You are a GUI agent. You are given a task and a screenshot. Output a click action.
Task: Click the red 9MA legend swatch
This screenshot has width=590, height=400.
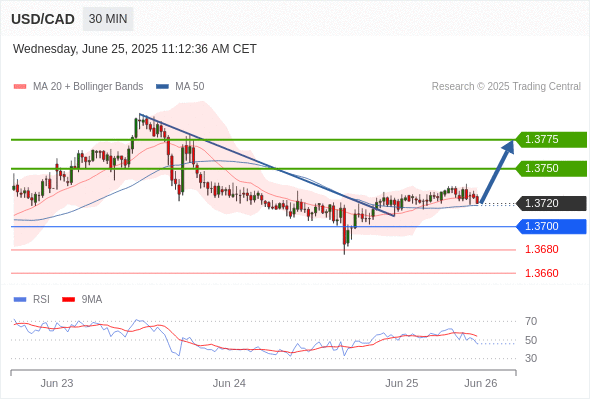(x=68, y=300)
